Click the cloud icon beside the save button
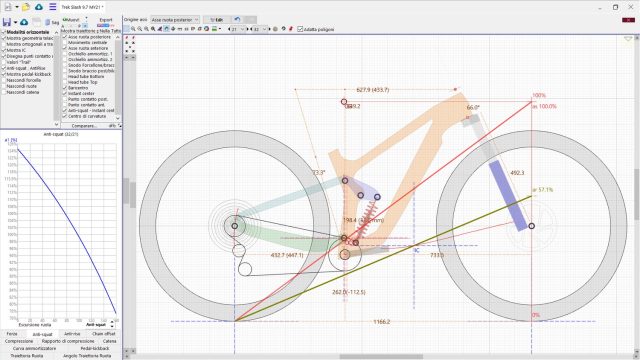The width and height of the screenshot is (640, 360). click(x=24, y=22)
